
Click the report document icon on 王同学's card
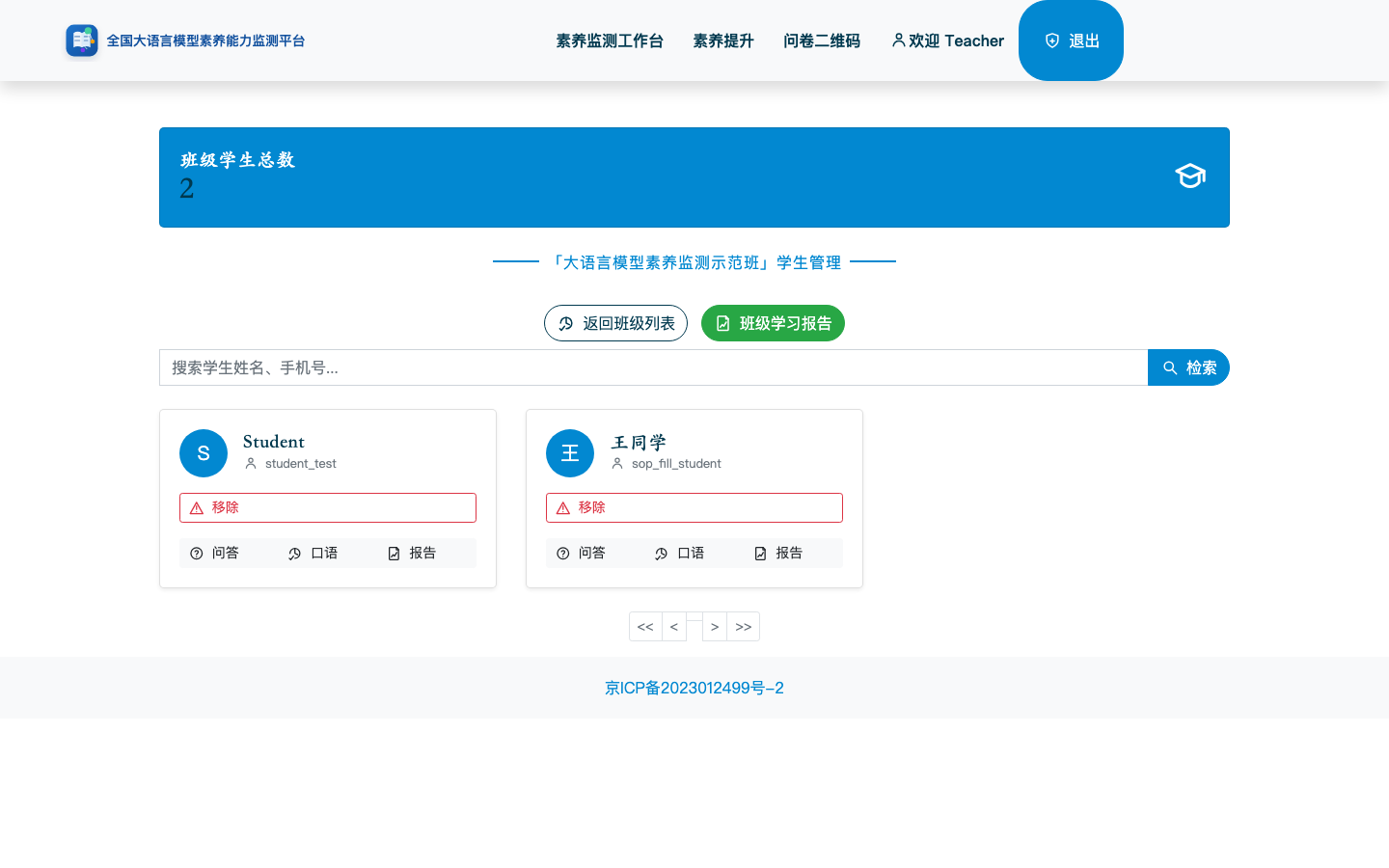click(760, 554)
